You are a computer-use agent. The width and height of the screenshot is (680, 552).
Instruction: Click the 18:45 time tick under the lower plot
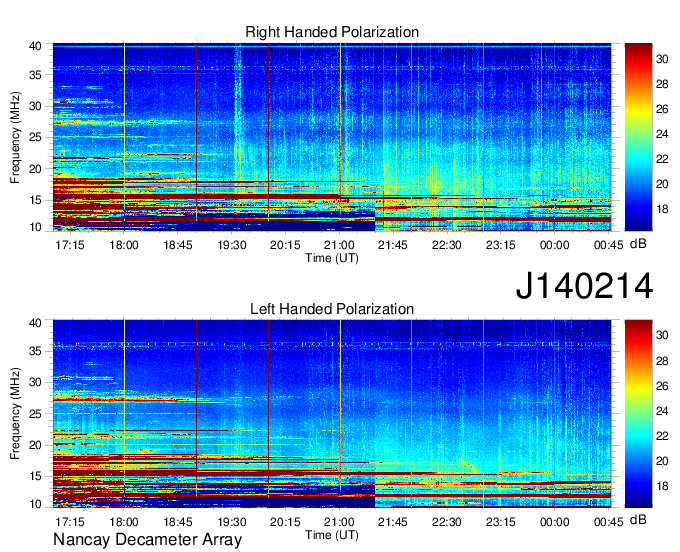click(x=177, y=522)
